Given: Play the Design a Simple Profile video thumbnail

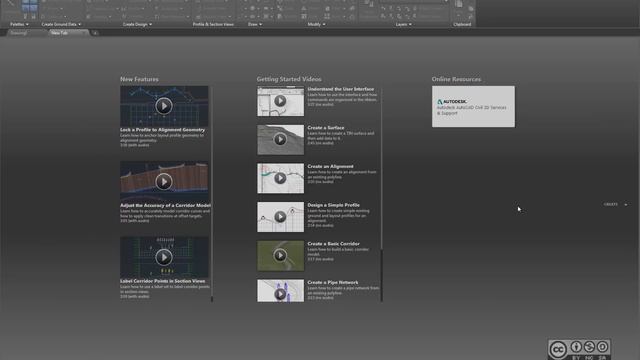Looking at the screenshot, I should (x=280, y=217).
